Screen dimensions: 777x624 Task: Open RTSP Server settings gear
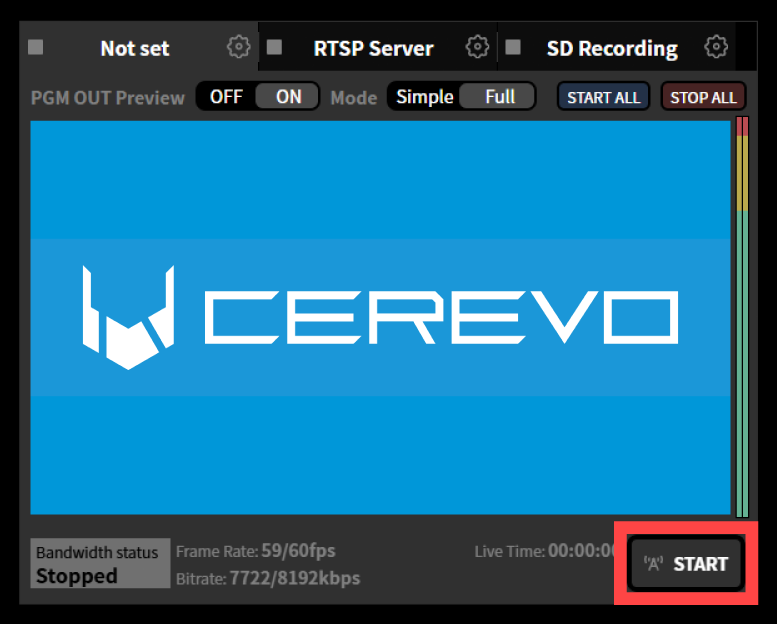coord(478,47)
